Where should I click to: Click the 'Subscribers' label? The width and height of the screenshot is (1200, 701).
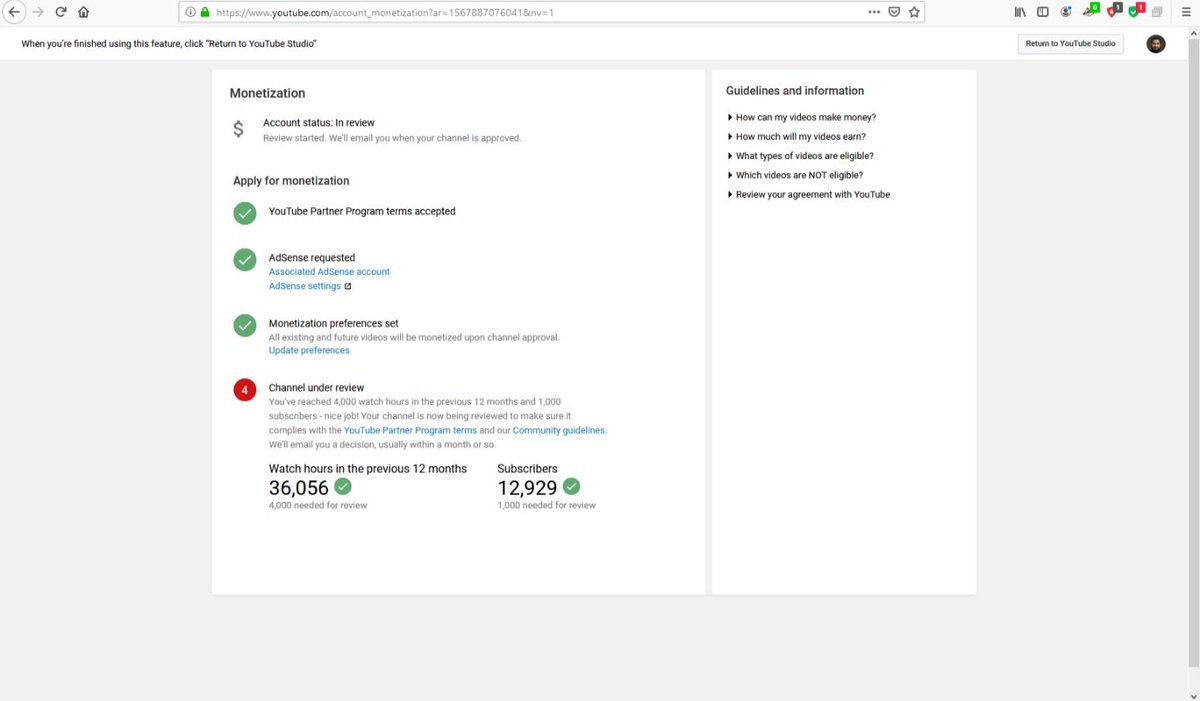[527, 468]
